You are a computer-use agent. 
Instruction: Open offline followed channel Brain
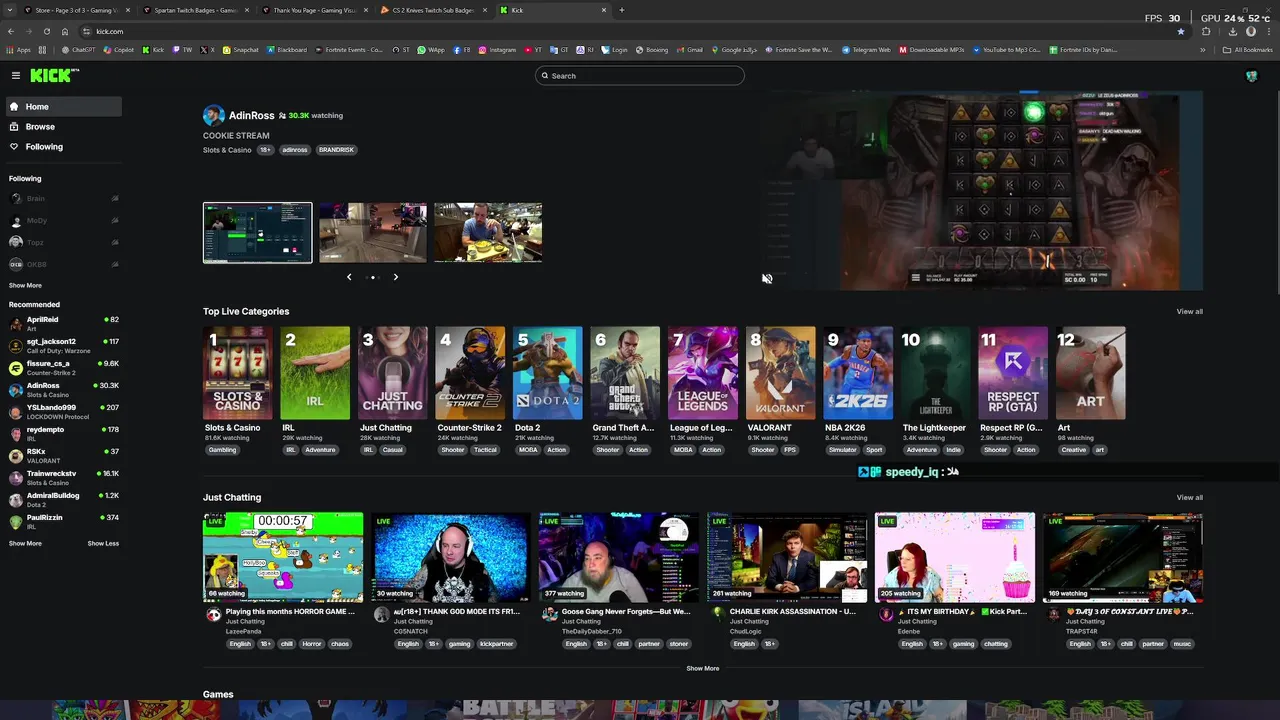[64, 198]
